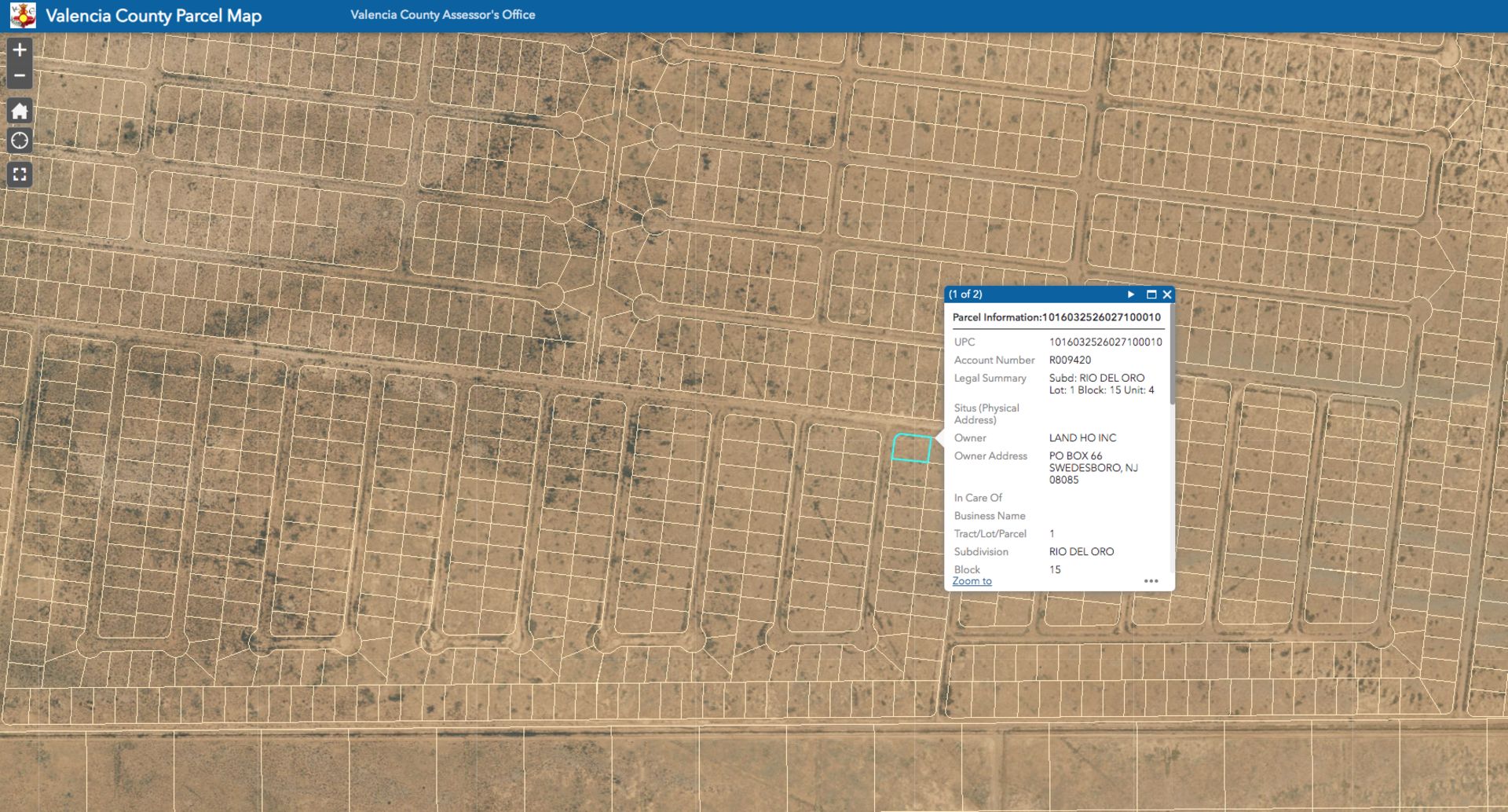Find my location on the map

pyautogui.click(x=20, y=141)
